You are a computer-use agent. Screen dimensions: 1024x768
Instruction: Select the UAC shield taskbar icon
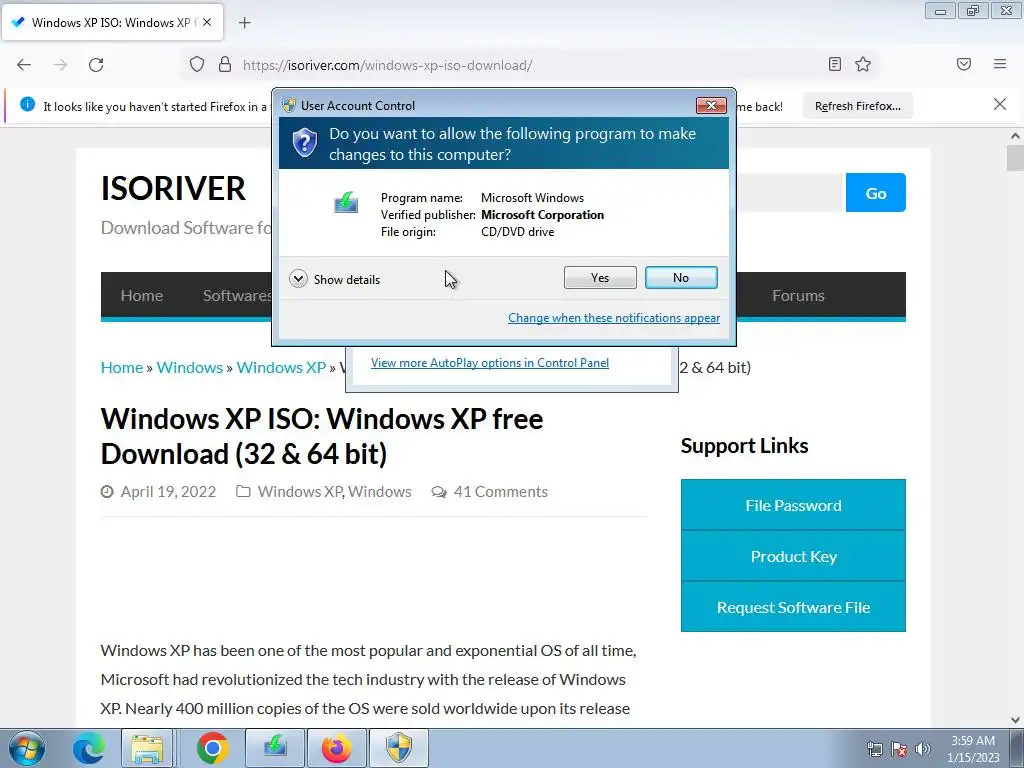(x=398, y=748)
